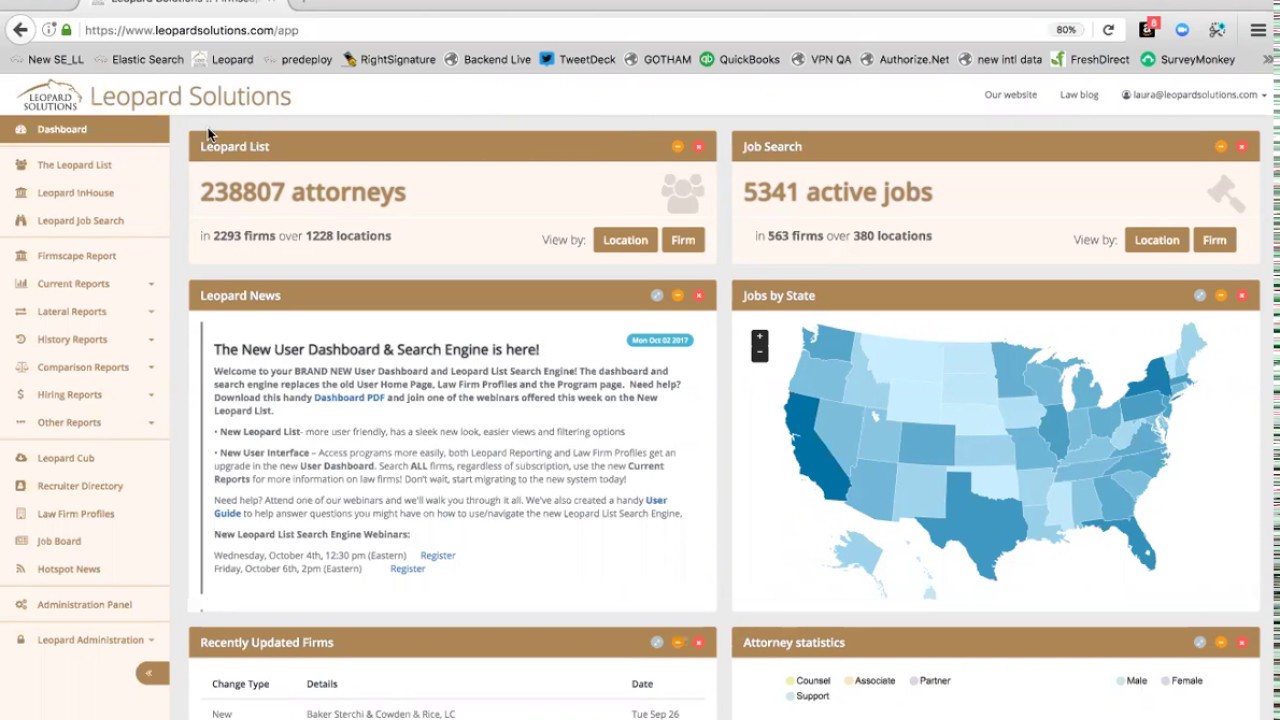
Task: Zoom out on the Jobs by State map
Action: [760, 353]
